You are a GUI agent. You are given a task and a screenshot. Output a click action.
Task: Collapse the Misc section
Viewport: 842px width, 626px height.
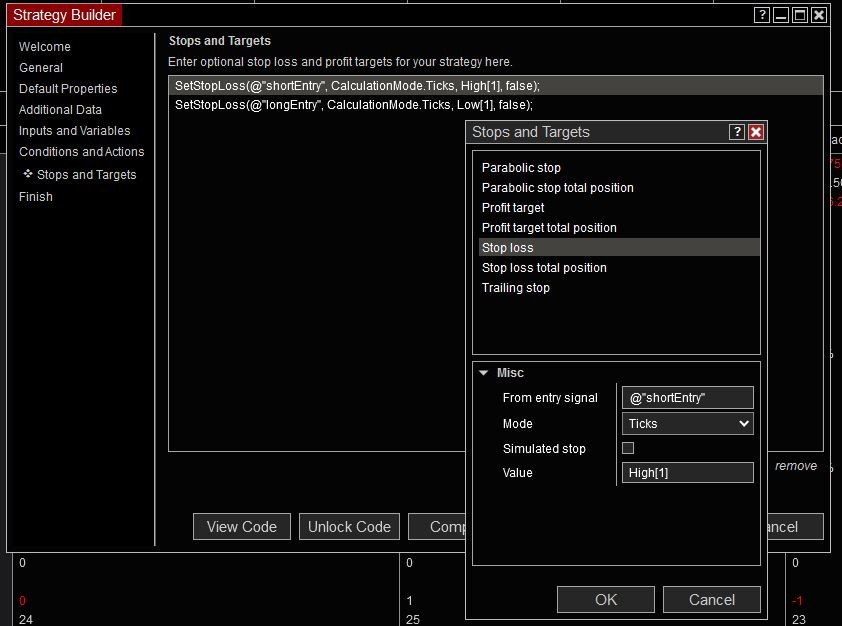483,373
